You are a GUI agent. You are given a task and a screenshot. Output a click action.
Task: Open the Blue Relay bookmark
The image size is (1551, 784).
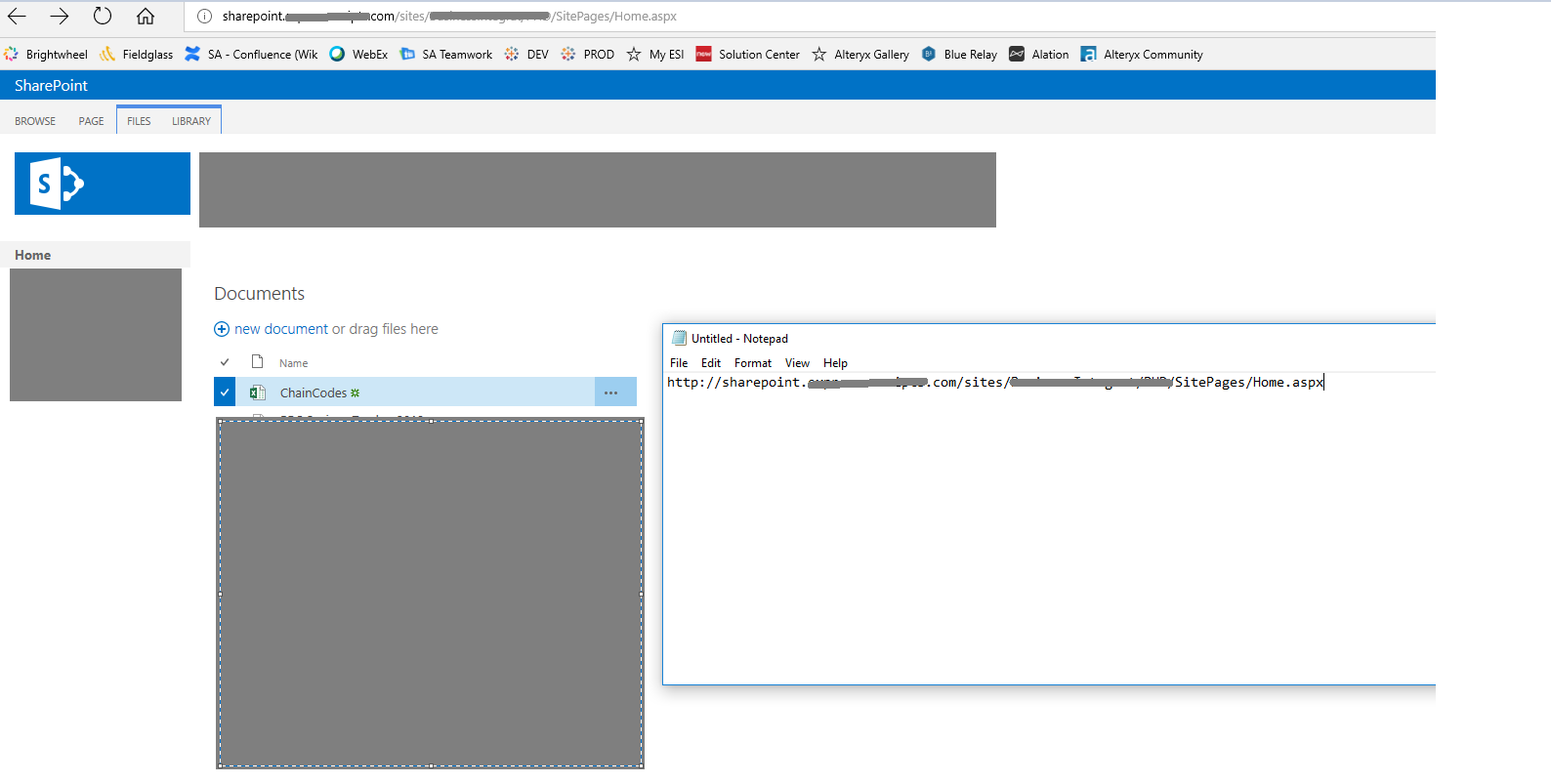pyautogui.click(x=959, y=55)
